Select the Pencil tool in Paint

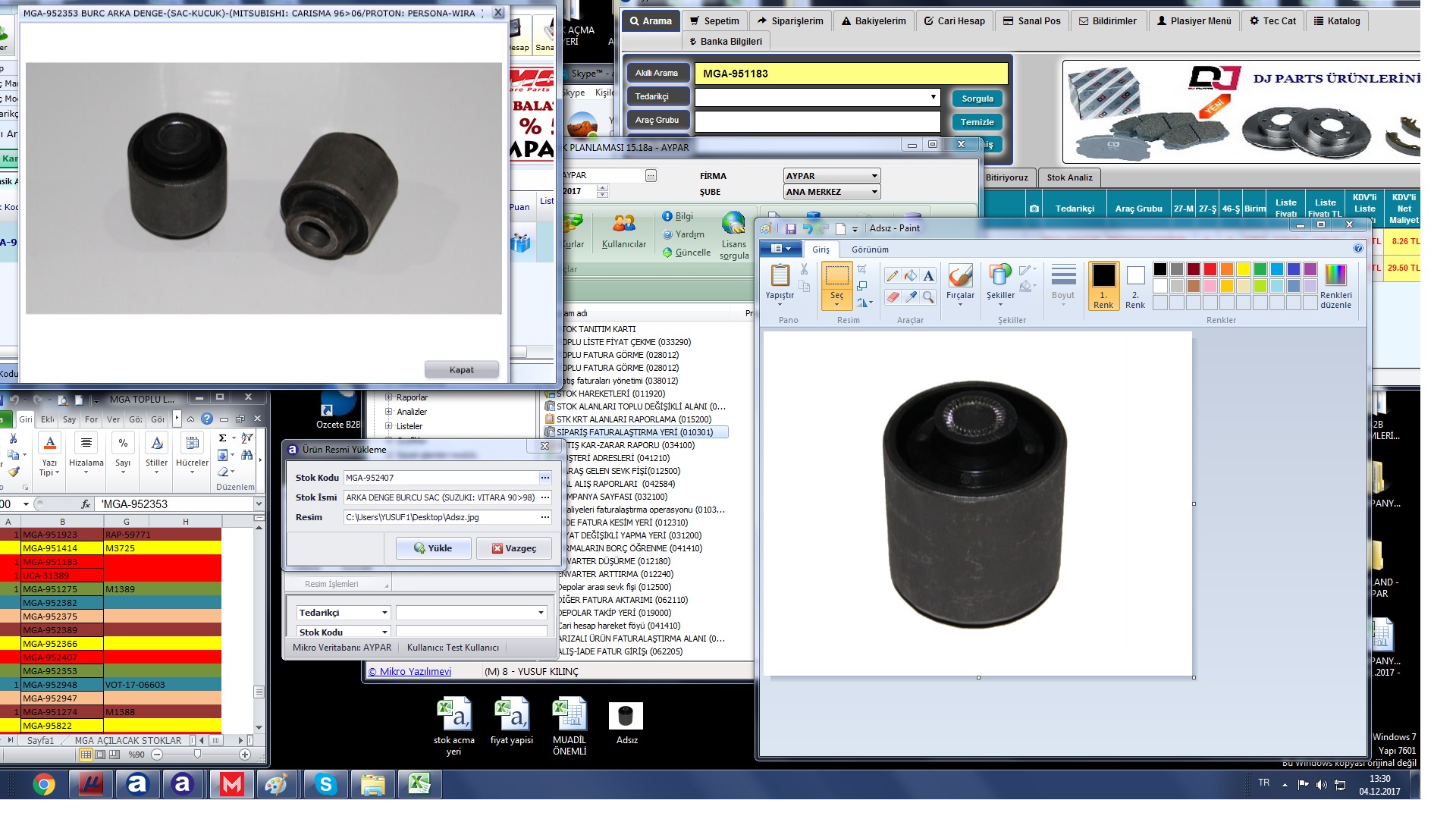[x=893, y=276]
